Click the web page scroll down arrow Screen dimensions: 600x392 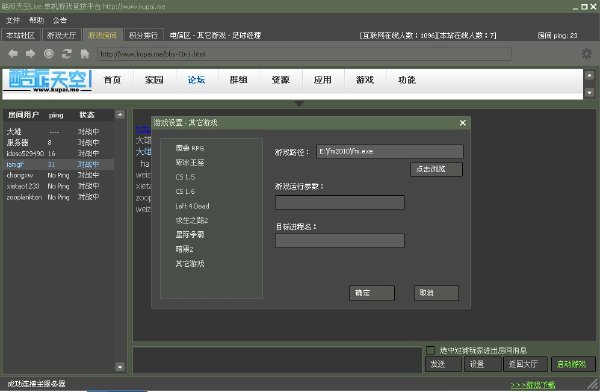(589, 93)
